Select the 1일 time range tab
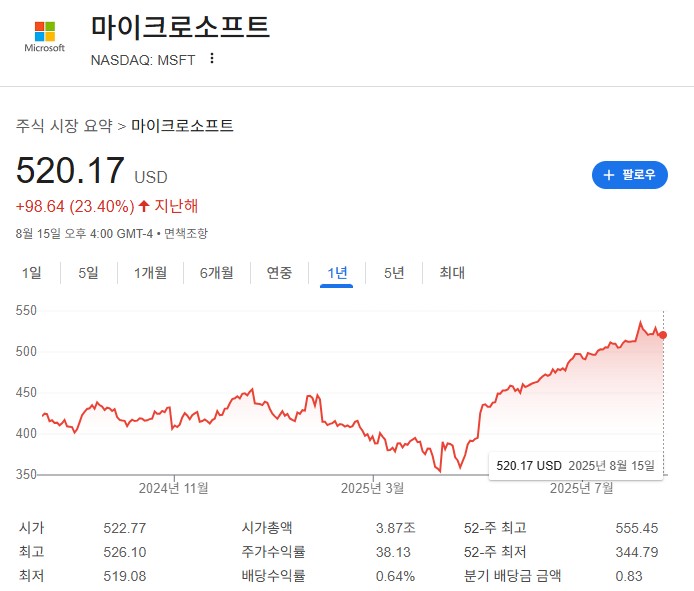The image size is (694, 591). (x=31, y=272)
